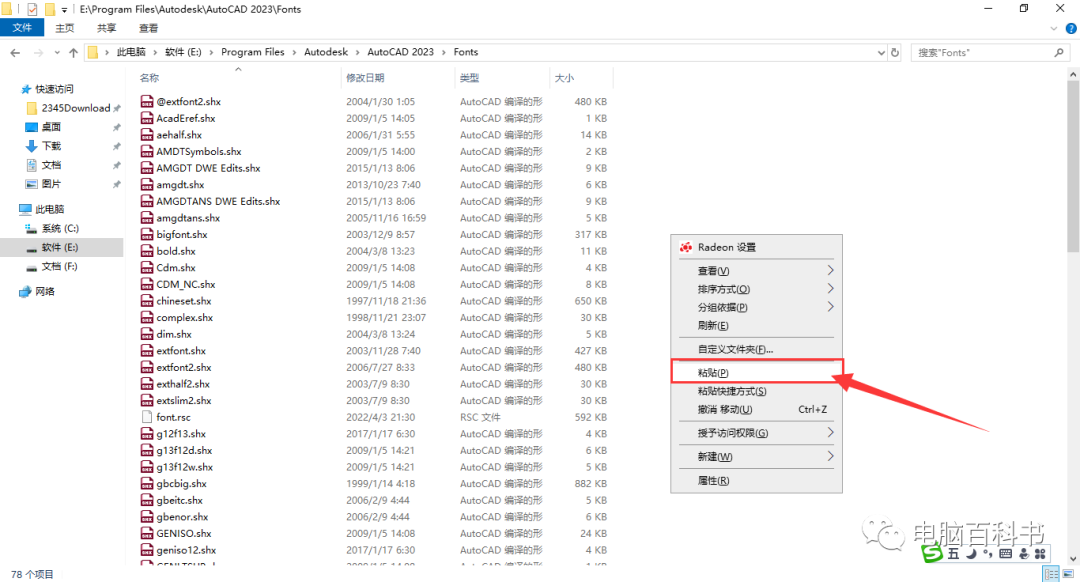Click the forward navigation arrow
Screen dimensions: 1080x582
[38, 52]
